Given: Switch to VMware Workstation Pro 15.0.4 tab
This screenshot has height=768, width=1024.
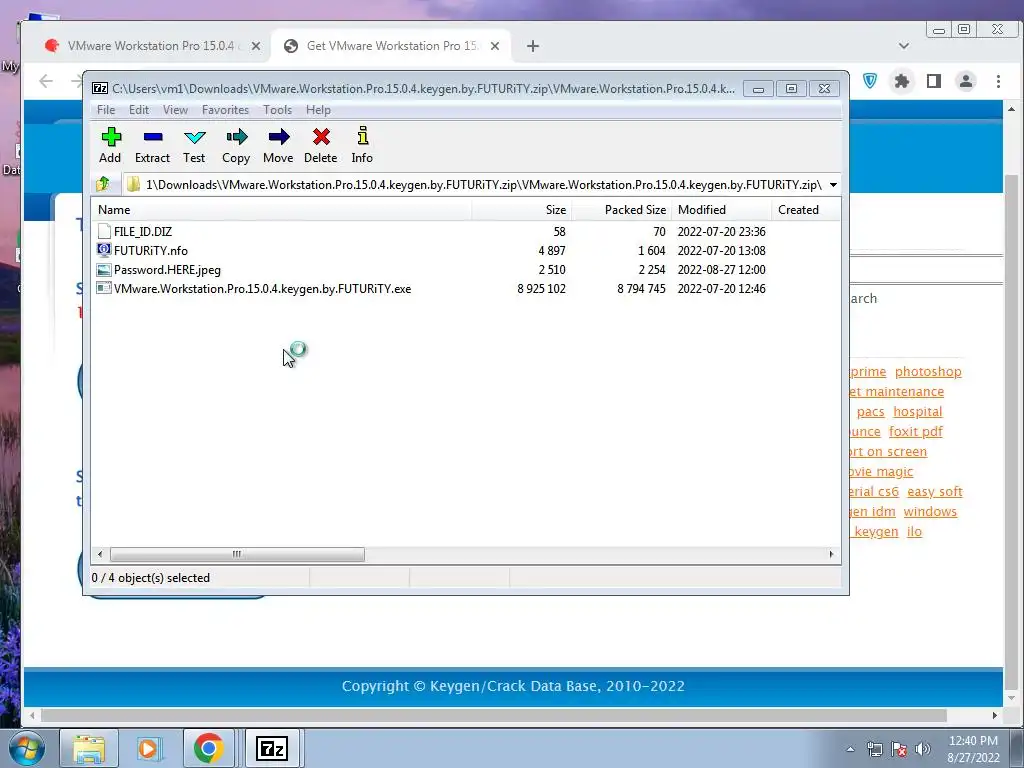Looking at the screenshot, I should [x=150, y=46].
